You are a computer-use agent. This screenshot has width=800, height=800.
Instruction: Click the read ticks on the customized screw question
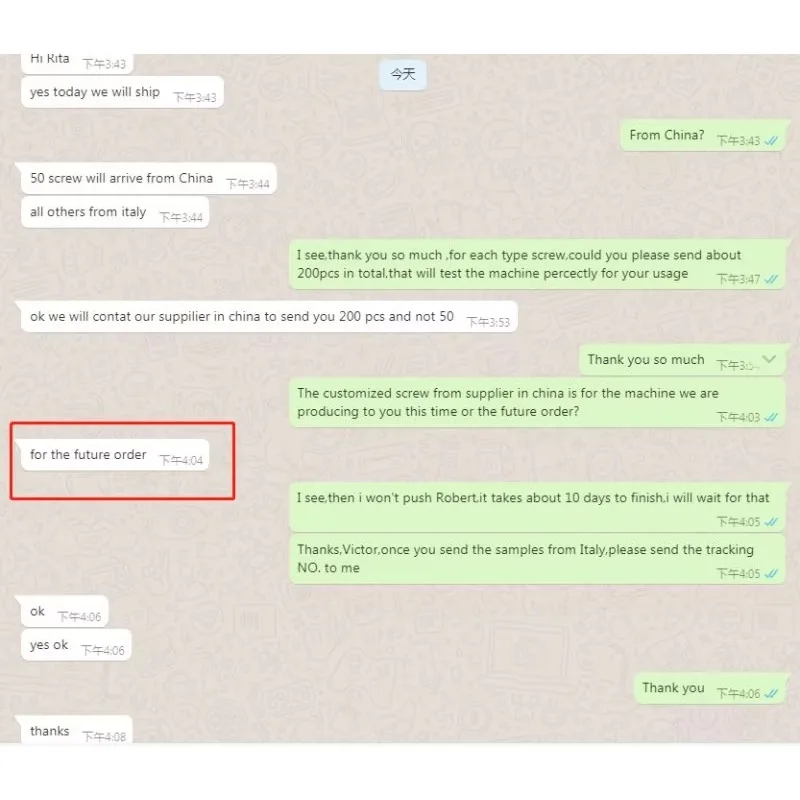(771, 417)
